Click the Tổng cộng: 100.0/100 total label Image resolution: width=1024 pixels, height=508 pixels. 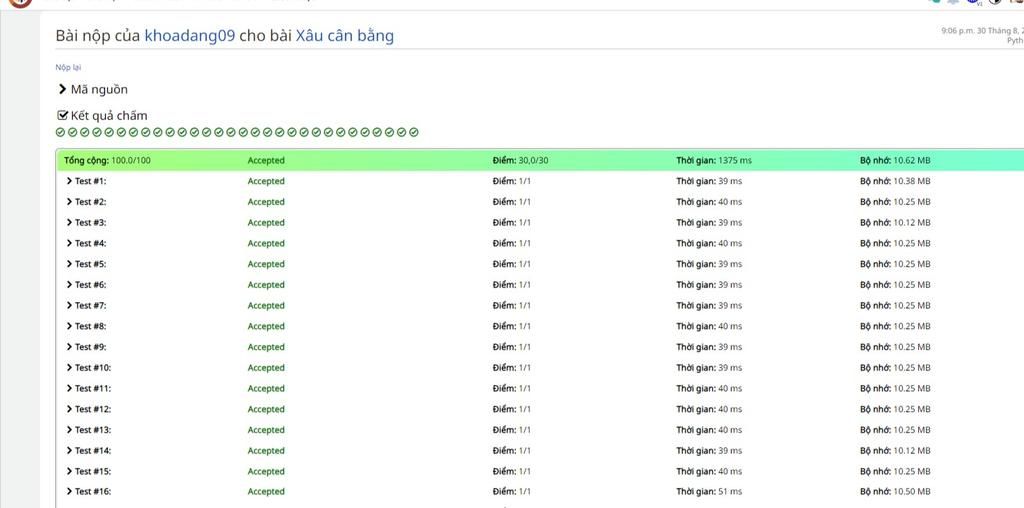(x=107, y=161)
